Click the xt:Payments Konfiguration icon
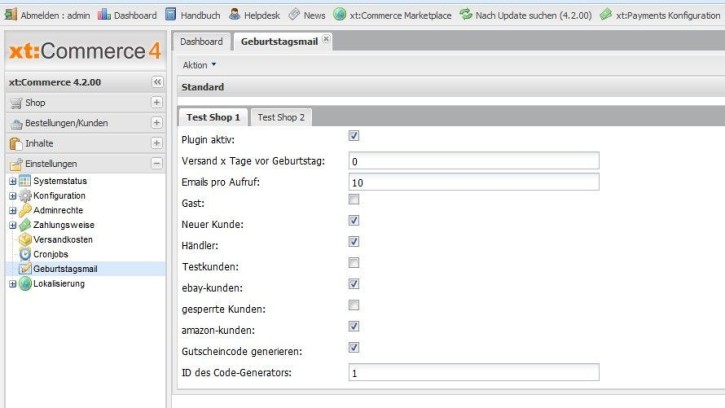 tap(606, 14)
